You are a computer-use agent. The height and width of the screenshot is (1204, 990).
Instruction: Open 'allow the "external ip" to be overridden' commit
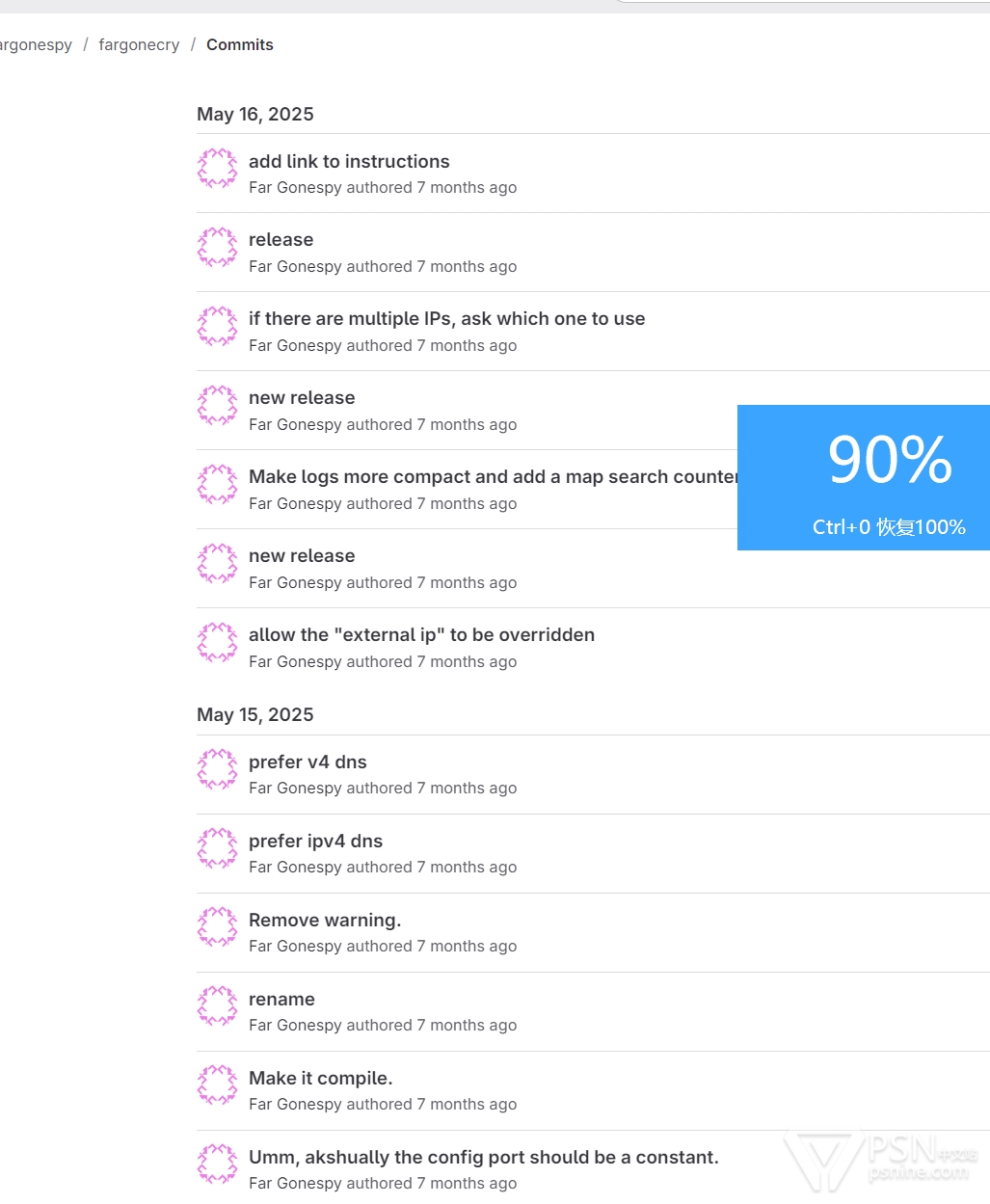tap(421, 635)
